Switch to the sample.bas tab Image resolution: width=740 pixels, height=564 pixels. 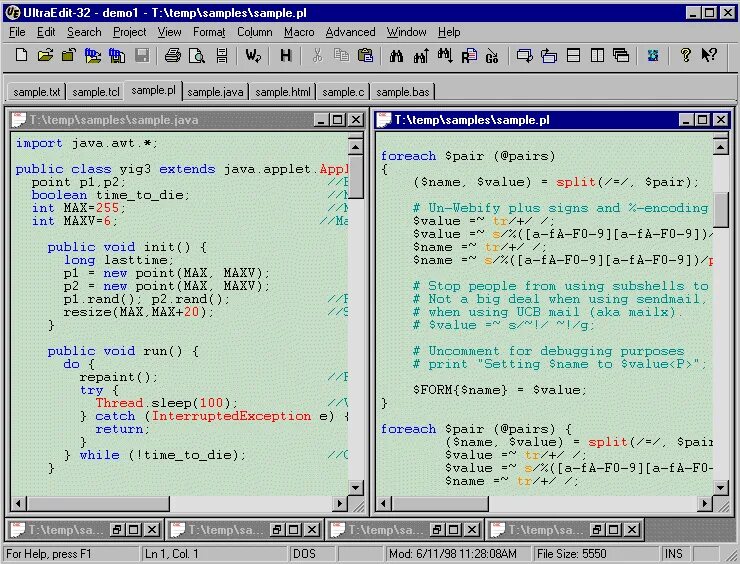click(x=403, y=92)
